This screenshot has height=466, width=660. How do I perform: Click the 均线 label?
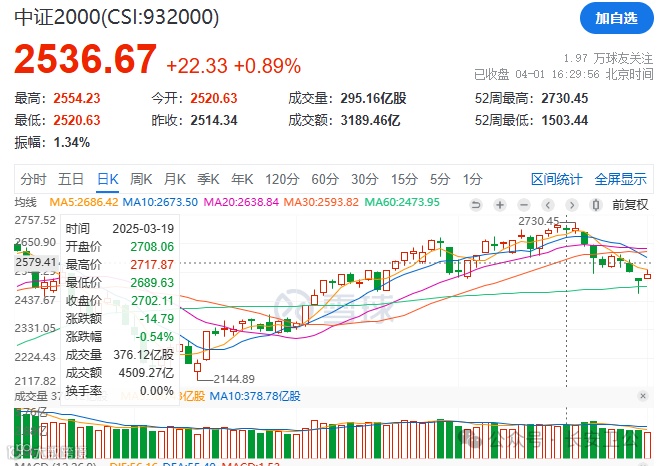(x=26, y=202)
